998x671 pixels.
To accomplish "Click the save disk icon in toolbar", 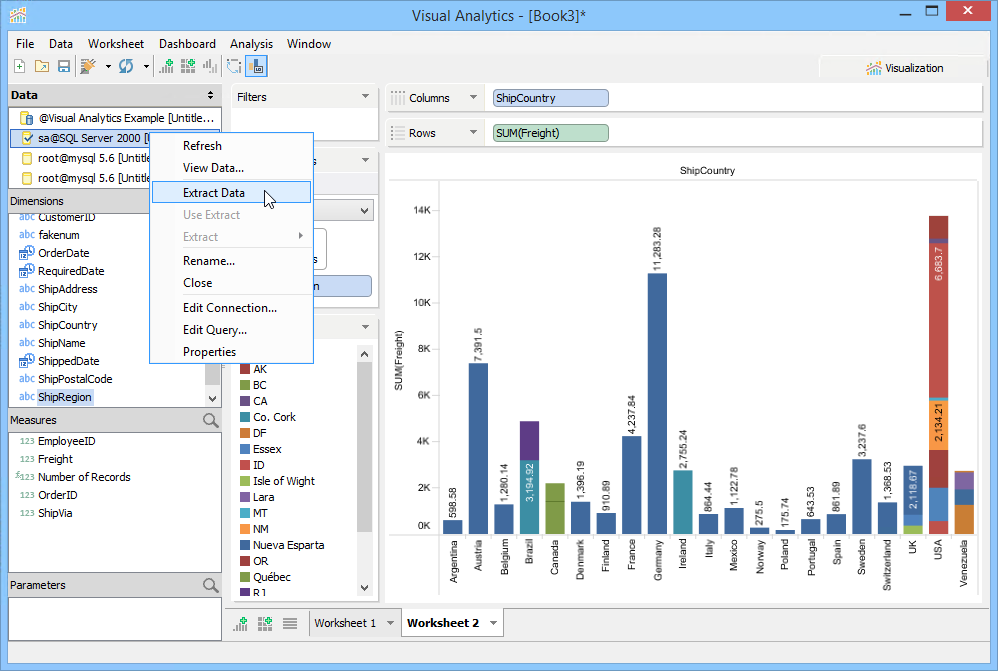I will pyautogui.click(x=64, y=66).
